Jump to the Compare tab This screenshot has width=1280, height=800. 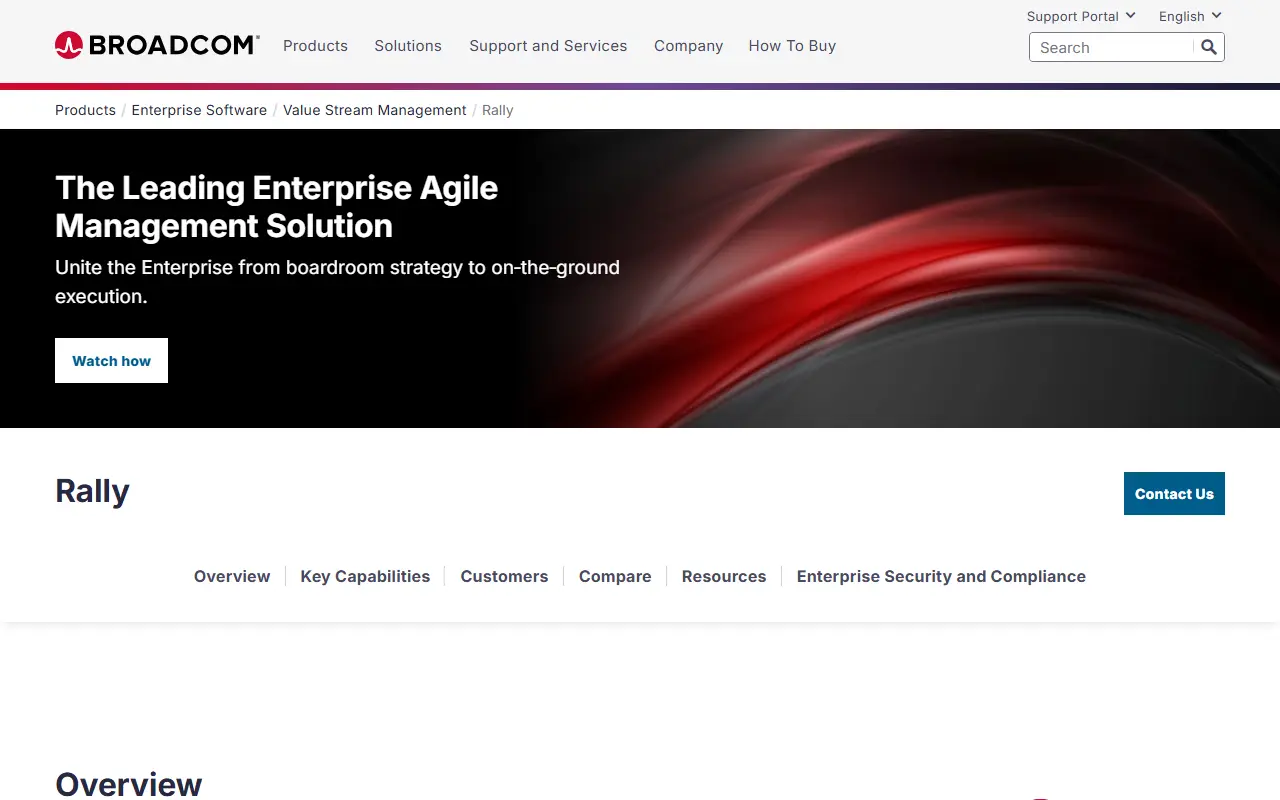click(615, 576)
